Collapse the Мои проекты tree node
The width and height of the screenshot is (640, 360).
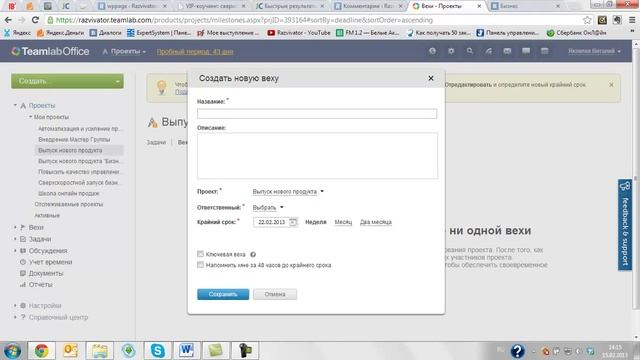coord(31,117)
